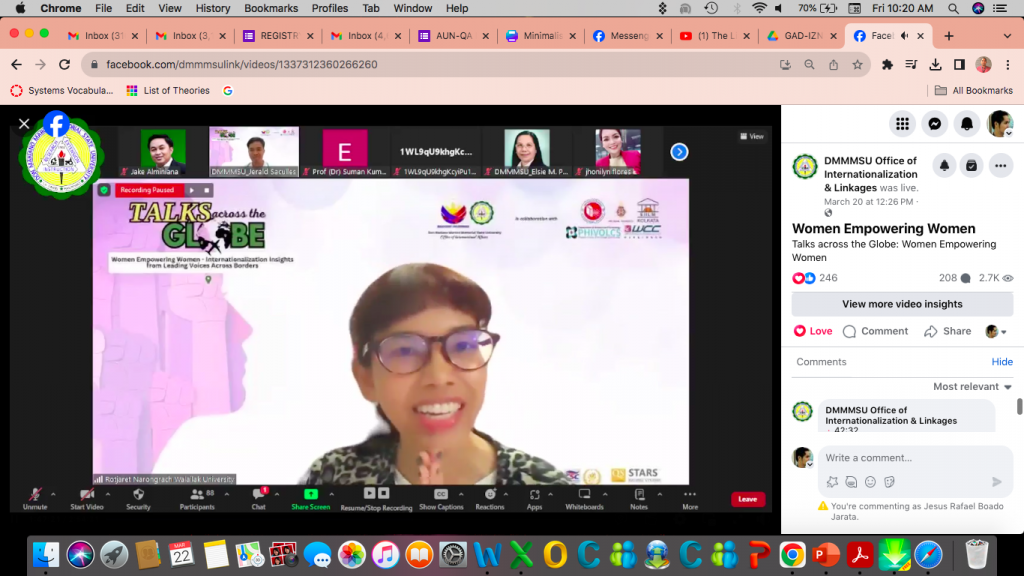The width and height of the screenshot is (1024, 576).
Task: Toggle Chrome's side panel
Action: (959, 65)
